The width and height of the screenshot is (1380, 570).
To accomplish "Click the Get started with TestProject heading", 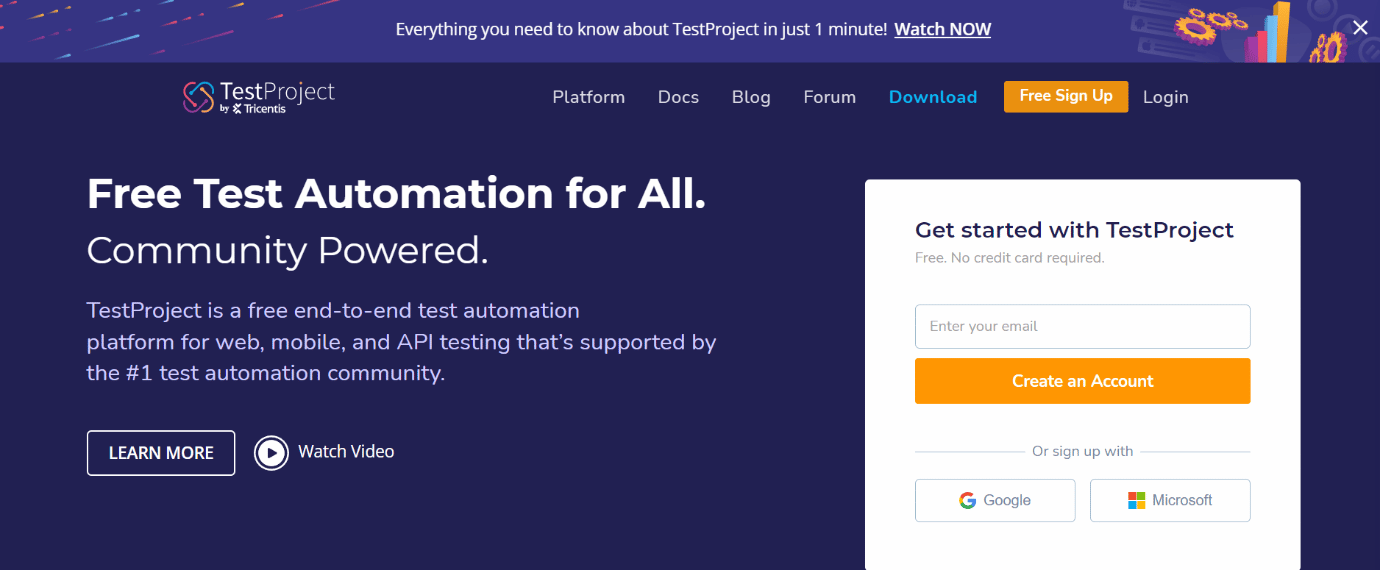I will tap(1074, 230).
